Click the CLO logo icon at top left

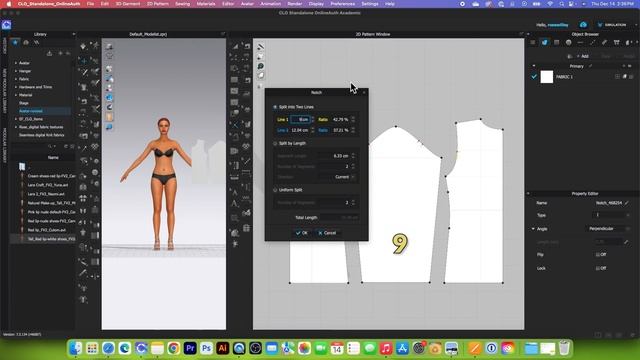click(x=6, y=25)
